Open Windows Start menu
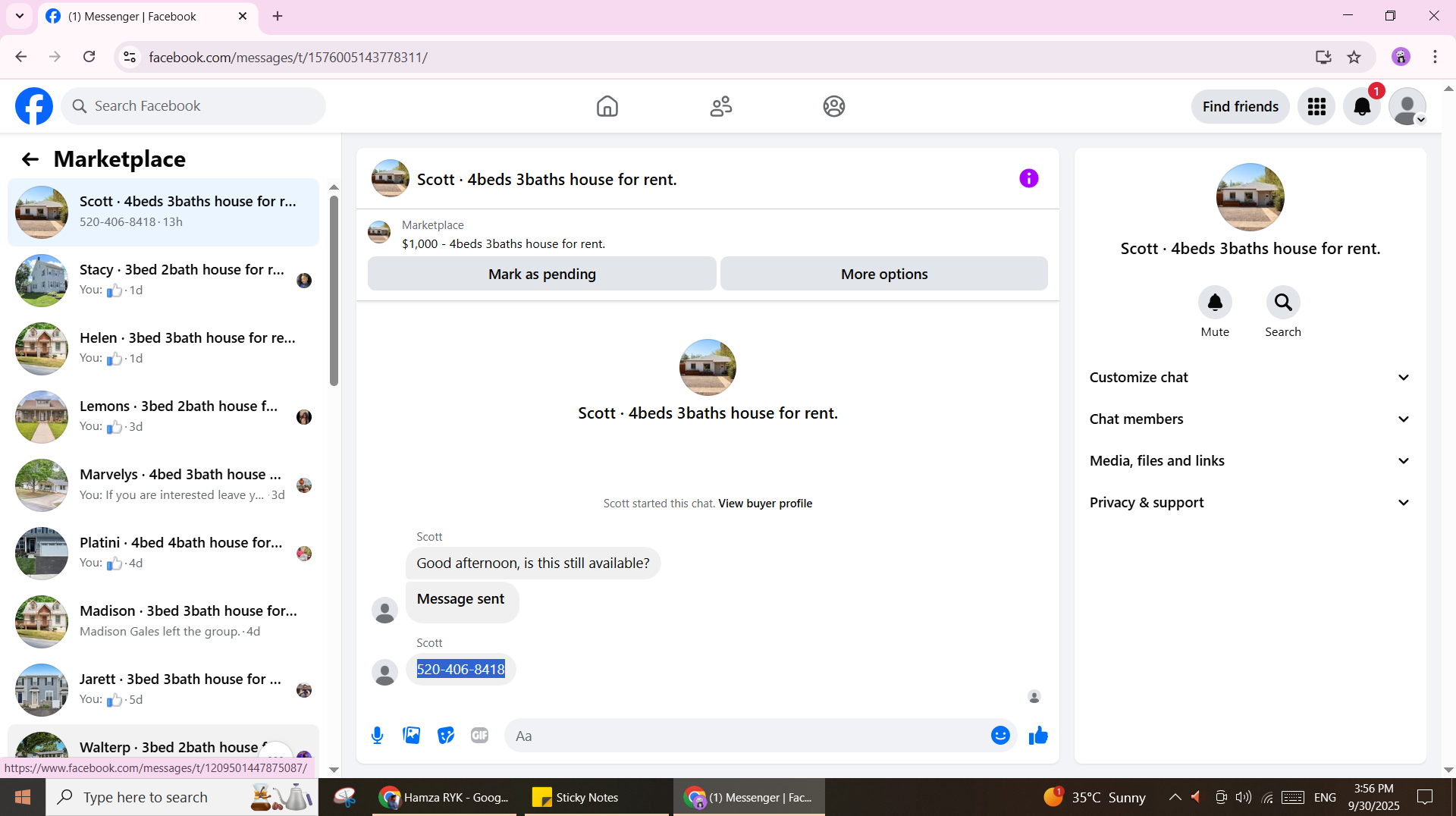 (23, 797)
